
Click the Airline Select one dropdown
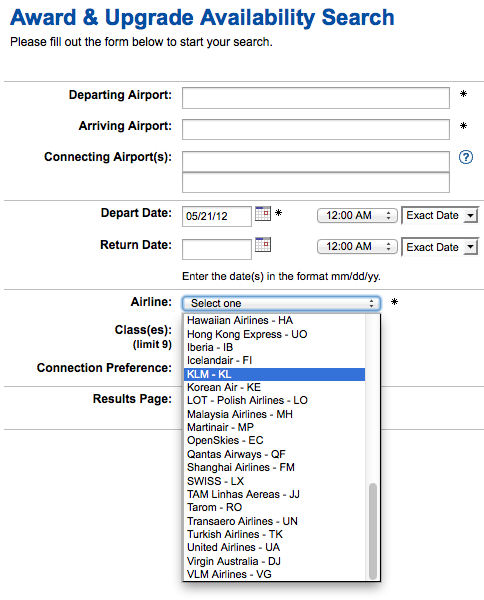[281, 303]
